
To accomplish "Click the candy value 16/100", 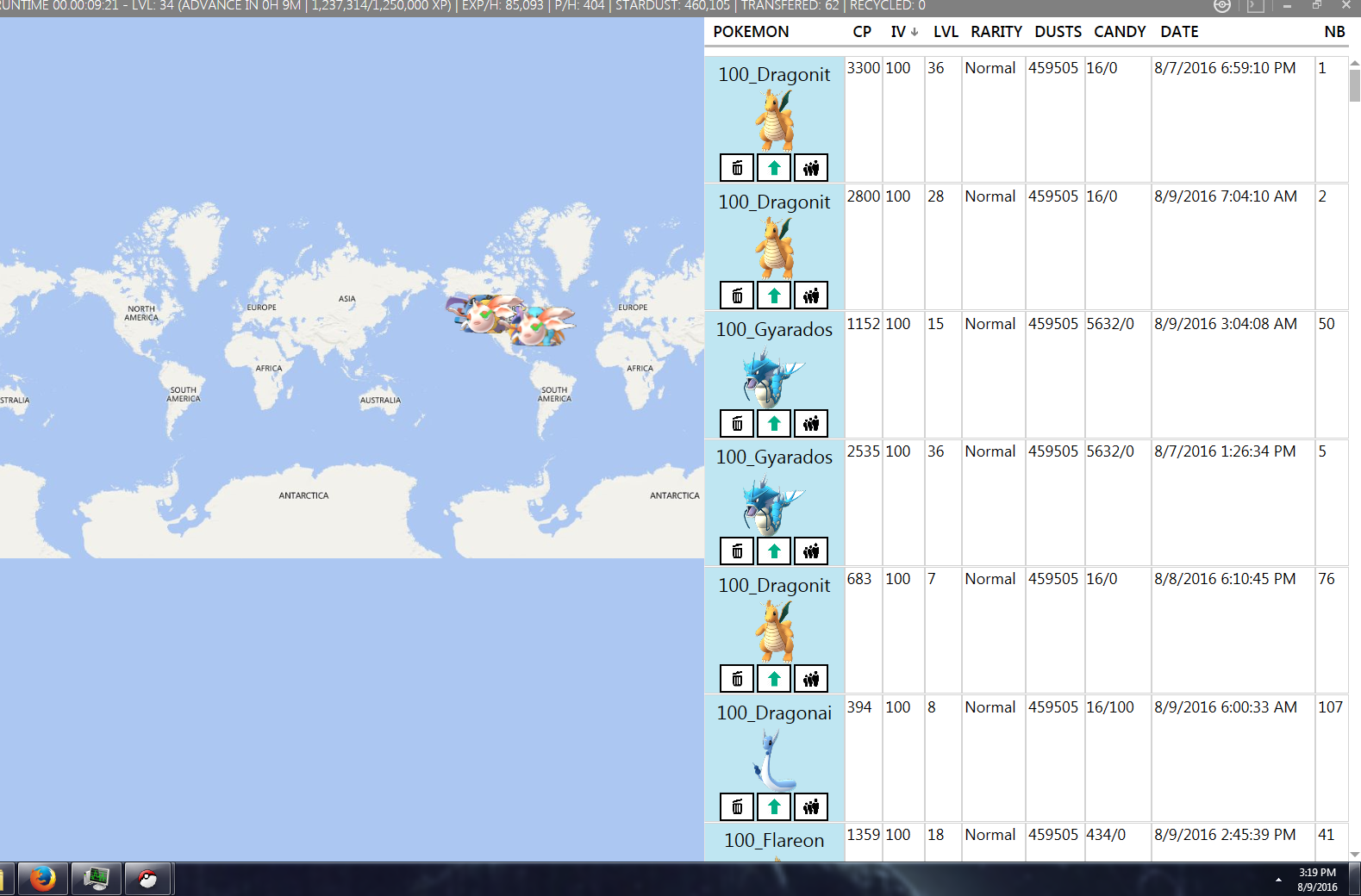I will click(x=1110, y=707).
